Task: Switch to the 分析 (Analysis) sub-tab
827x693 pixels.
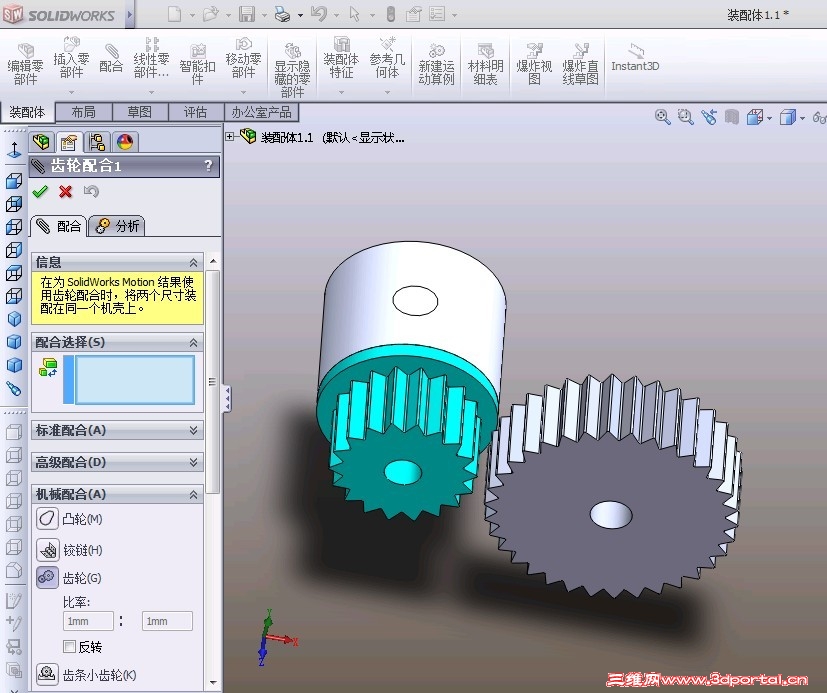Action: tap(117, 226)
